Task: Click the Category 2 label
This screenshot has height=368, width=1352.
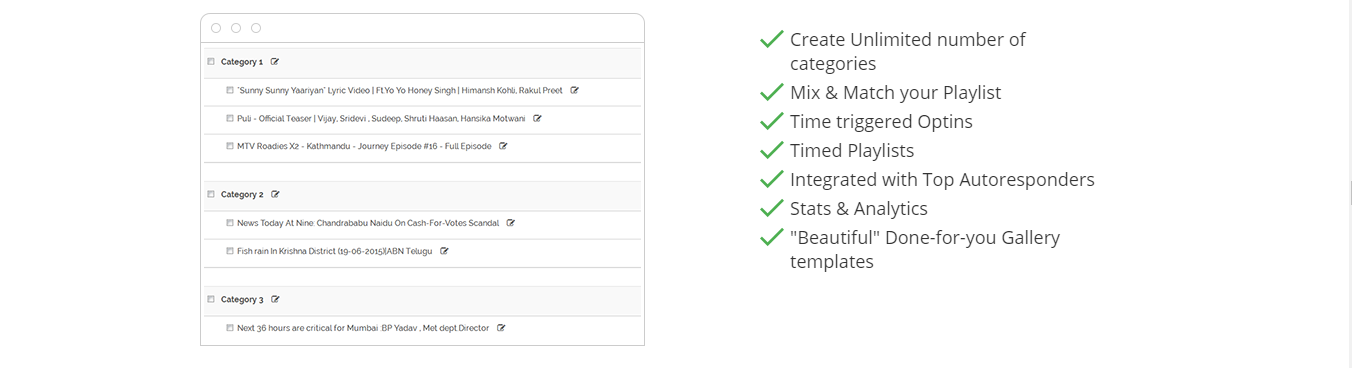Action: coord(242,194)
